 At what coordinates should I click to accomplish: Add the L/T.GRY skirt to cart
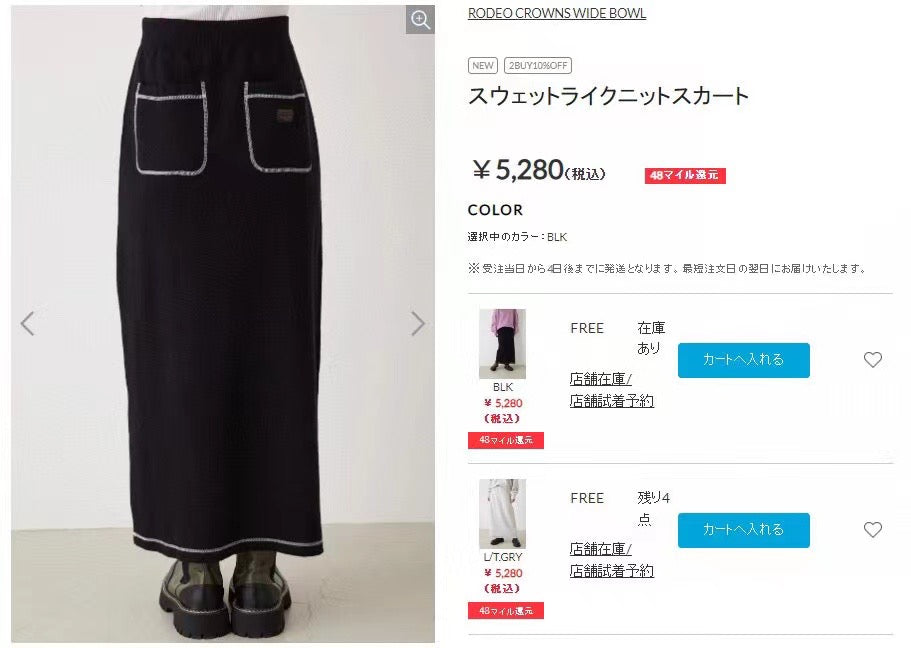[x=744, y=530]
